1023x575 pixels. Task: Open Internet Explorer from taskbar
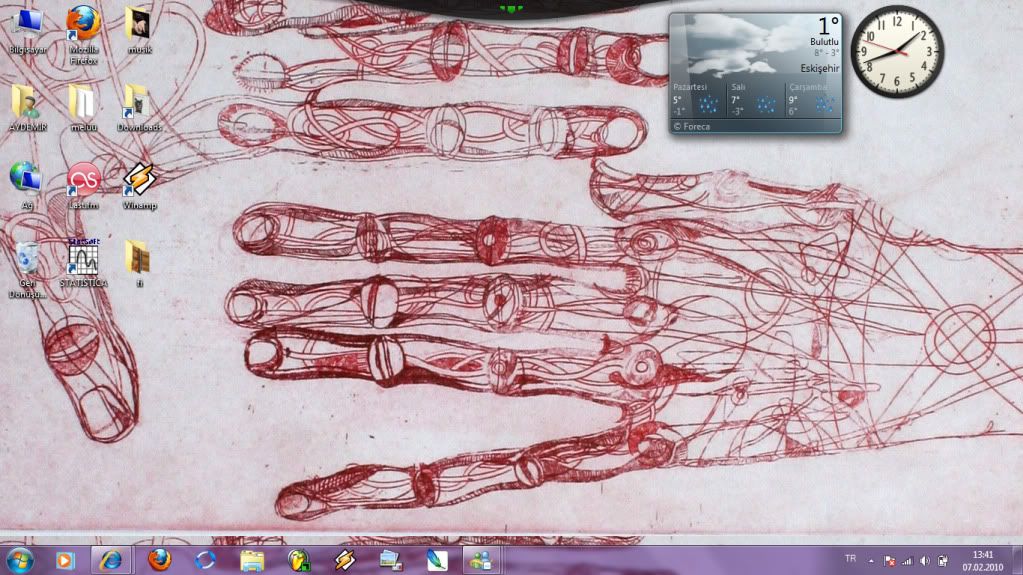click(x=110, y=560)
